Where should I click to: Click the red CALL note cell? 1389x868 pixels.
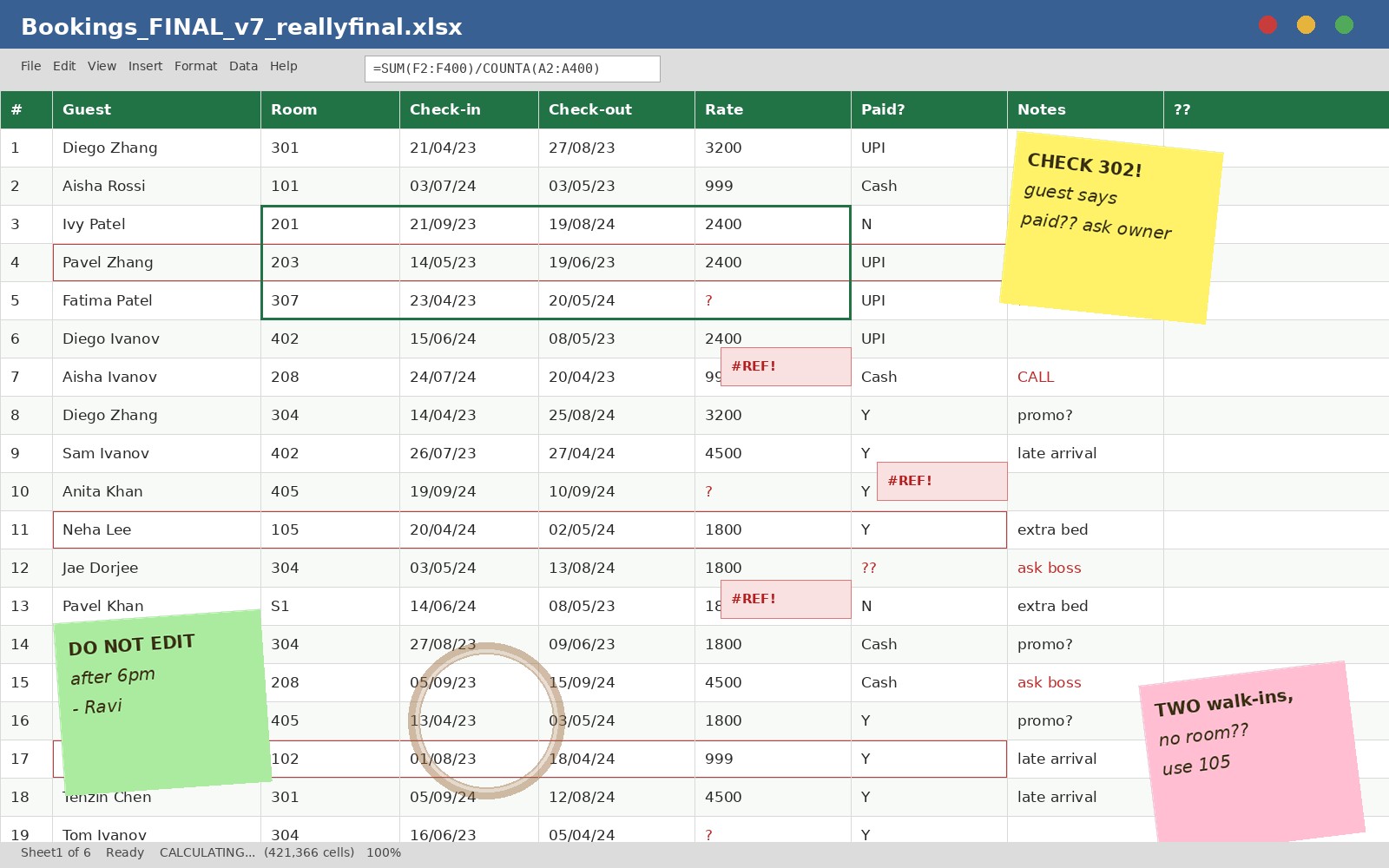(1085, 377)
